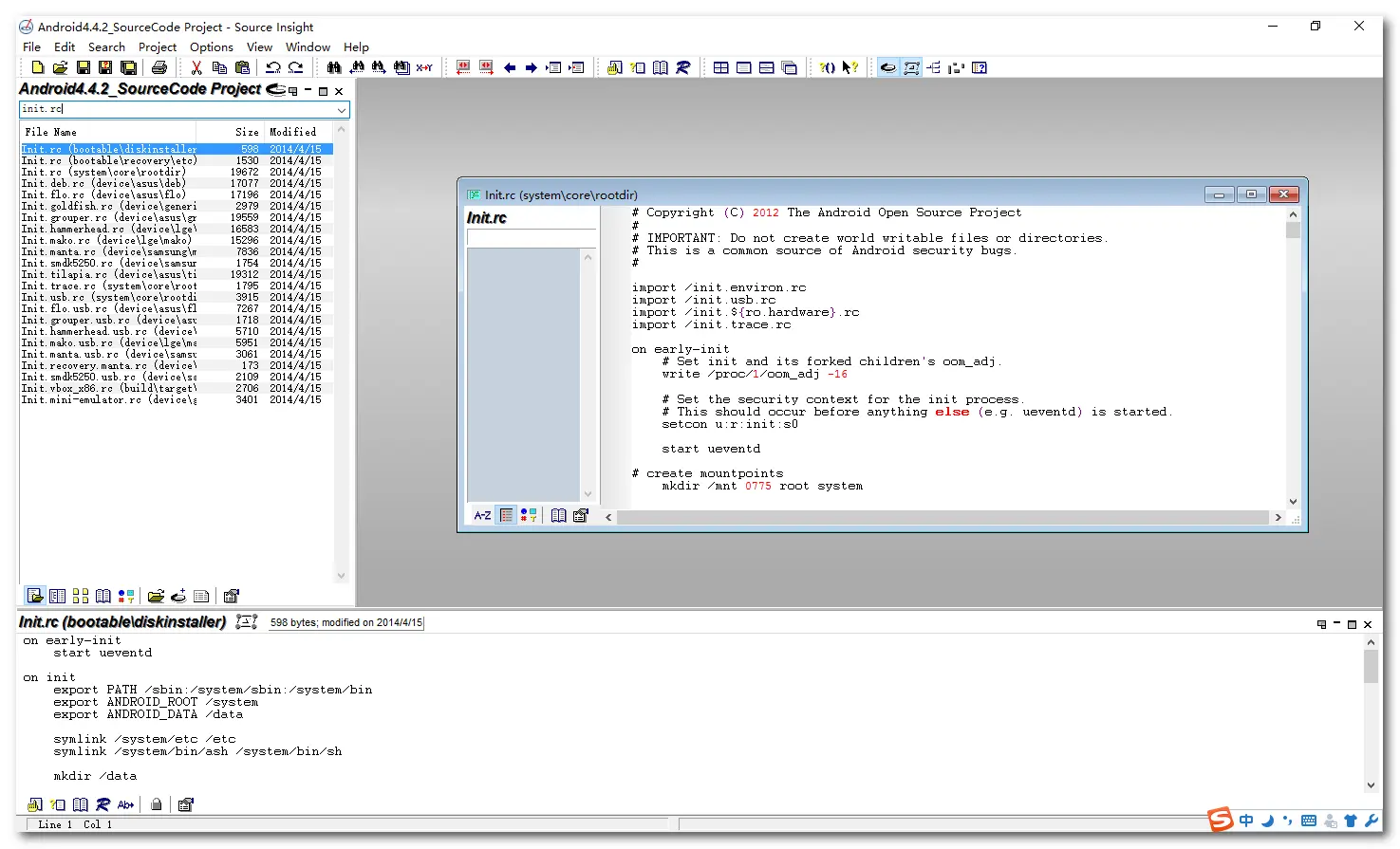The image size is (1400, 849).
Task: Open the Edit menu
Action: click(x=65, y=46)
